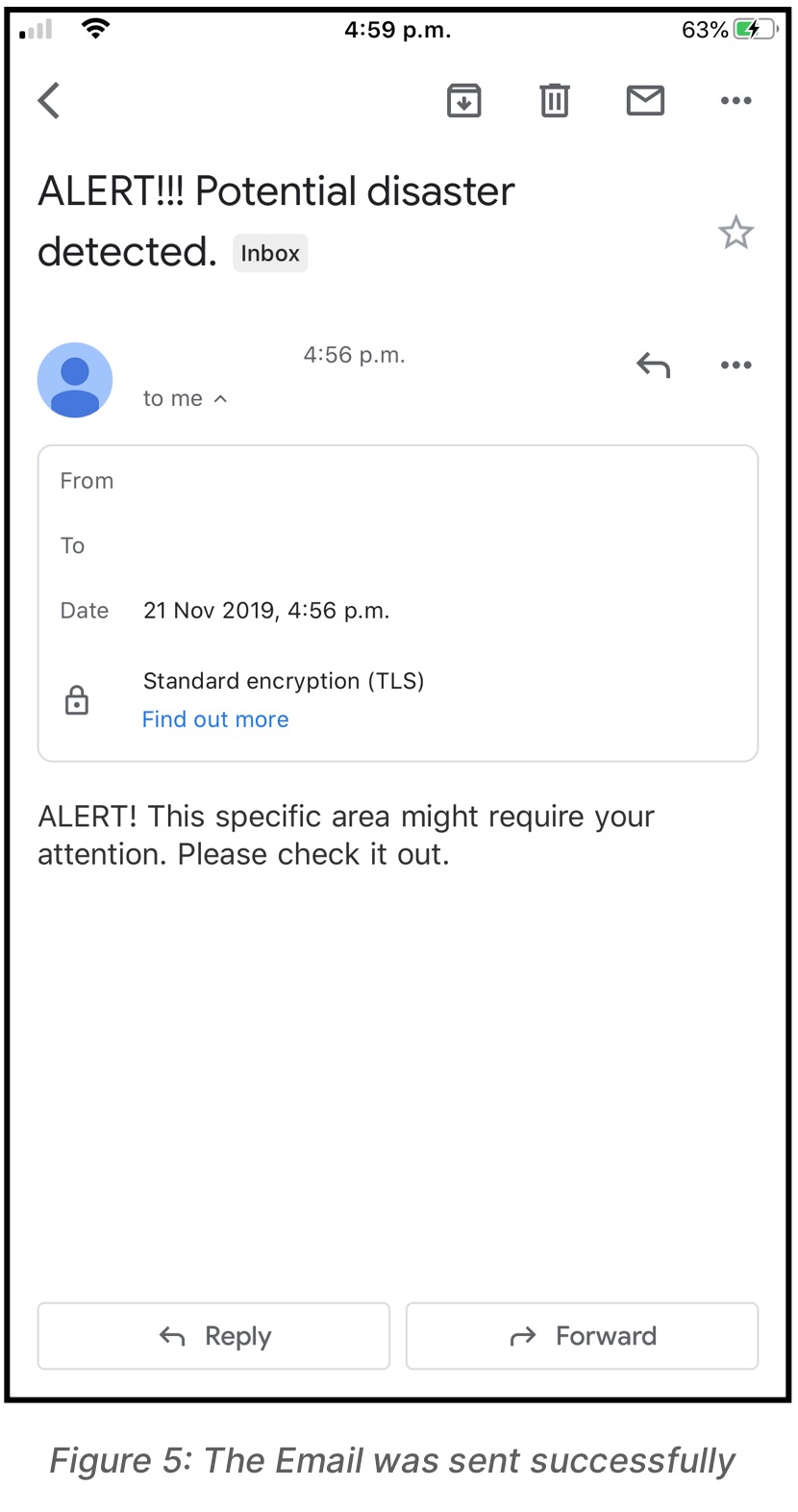Open the message-level three-dot menu
The height and width of the screenshot is (1512, 798).
coord(735,365)
